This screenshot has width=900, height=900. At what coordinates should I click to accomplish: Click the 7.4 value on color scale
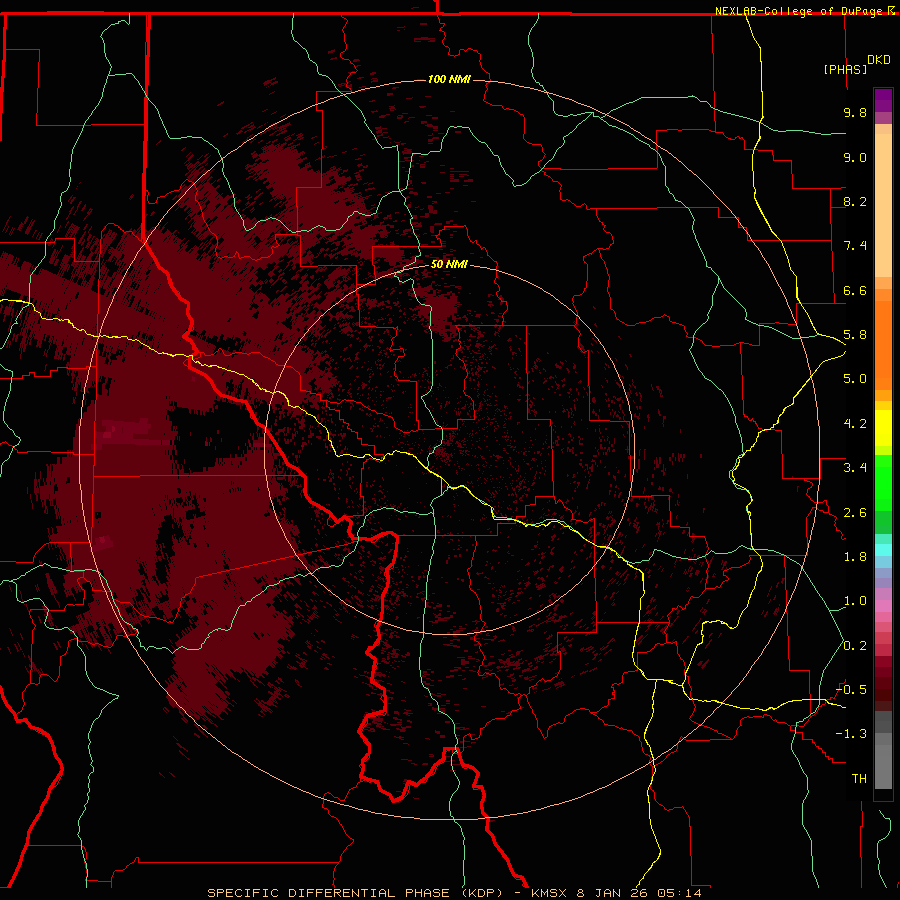point(855,246)
